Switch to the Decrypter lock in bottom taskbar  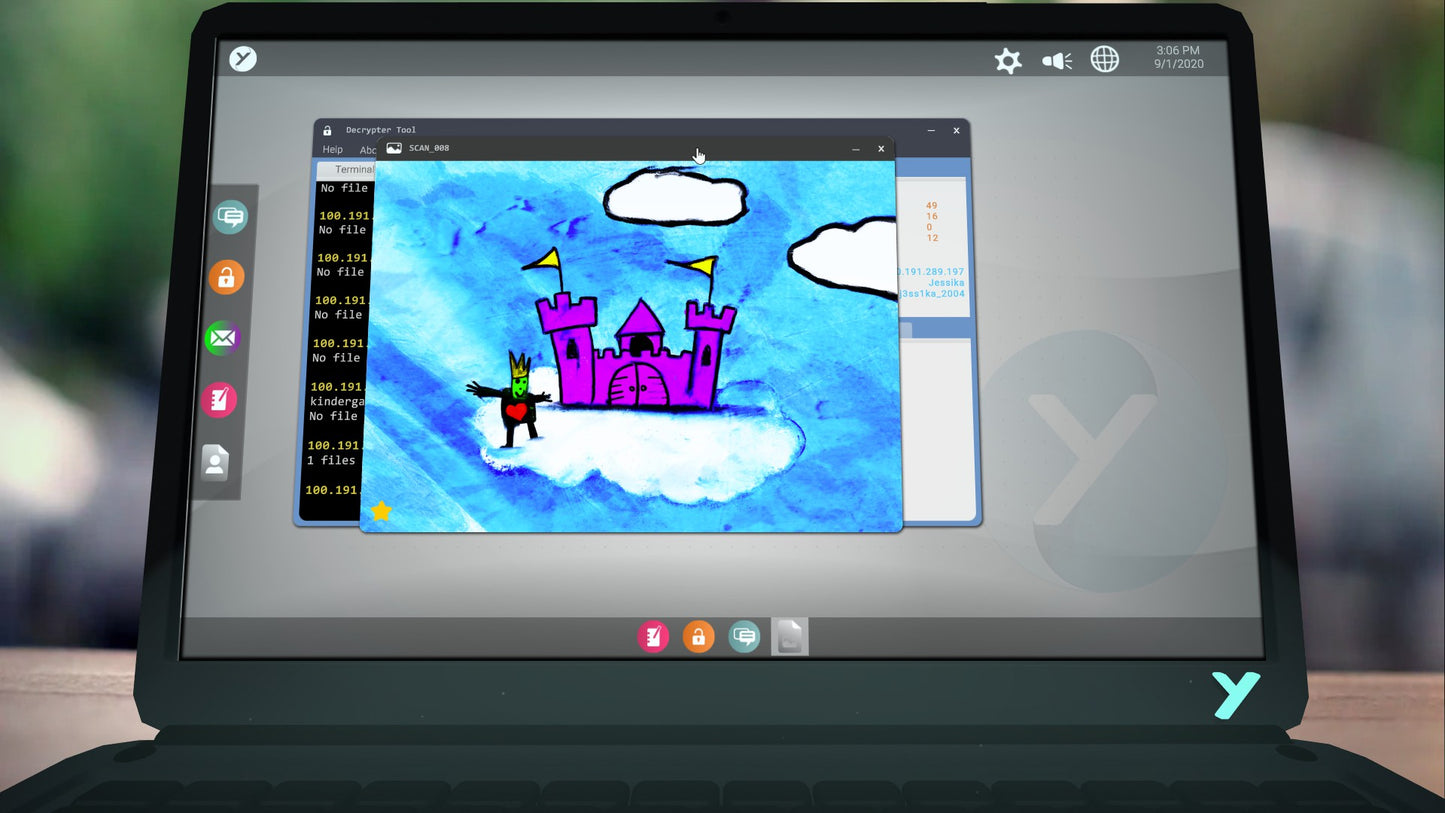click(x=698, y=636)
